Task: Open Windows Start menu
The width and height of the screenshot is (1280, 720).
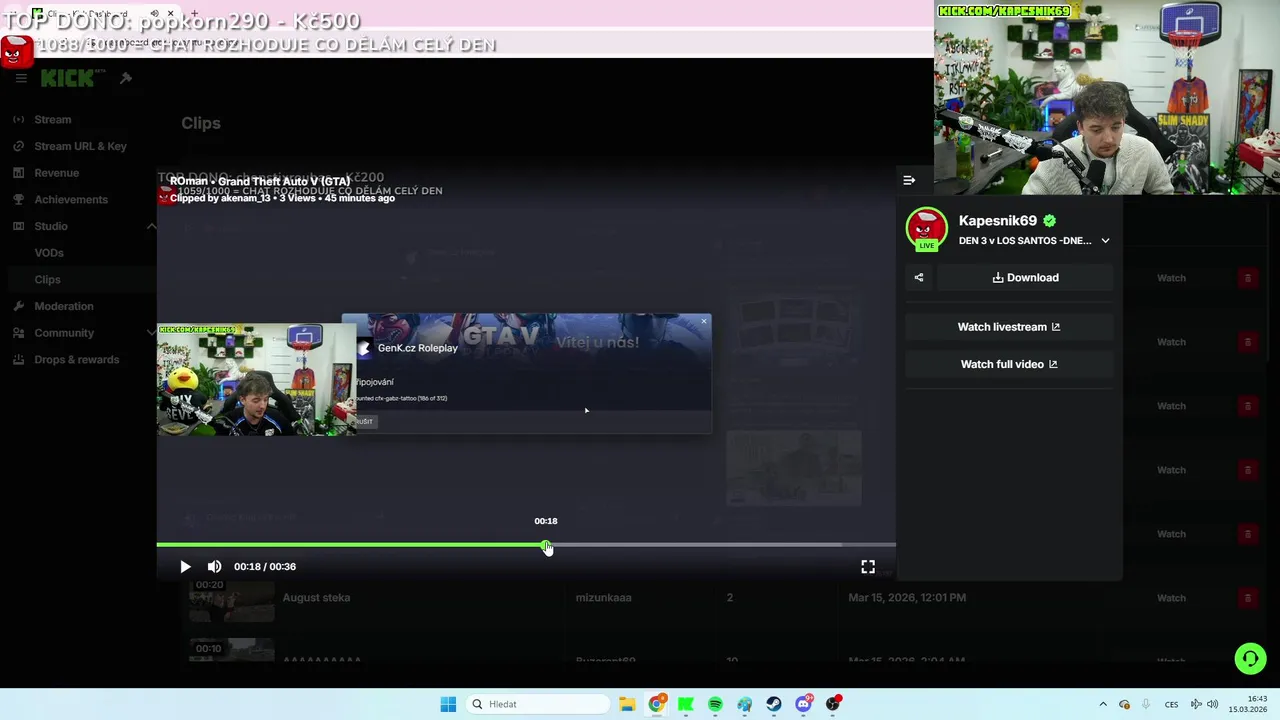Action: (x=448, y=704)
